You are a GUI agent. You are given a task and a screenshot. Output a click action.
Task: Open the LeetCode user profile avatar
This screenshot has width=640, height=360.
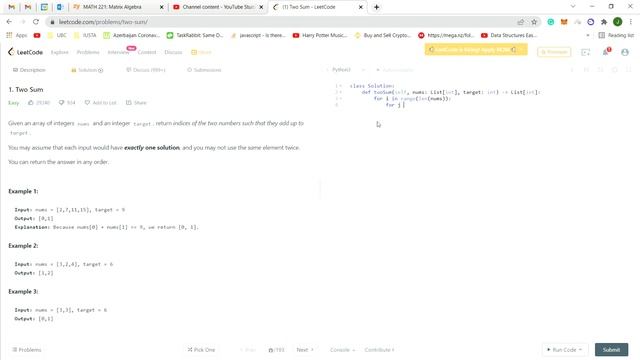(x=625, y=52)
